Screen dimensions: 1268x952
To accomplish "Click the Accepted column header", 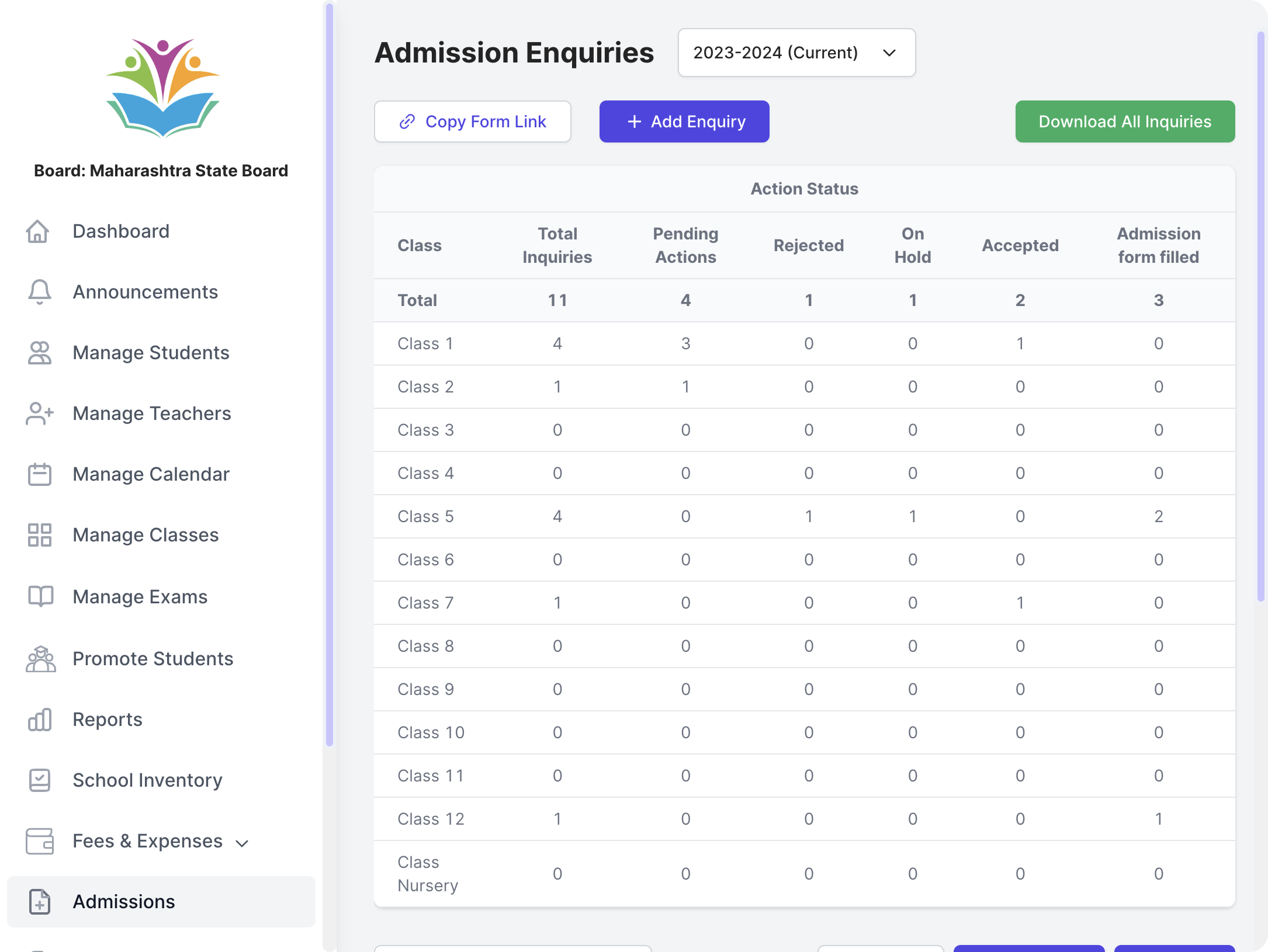I will point(1020,245).
